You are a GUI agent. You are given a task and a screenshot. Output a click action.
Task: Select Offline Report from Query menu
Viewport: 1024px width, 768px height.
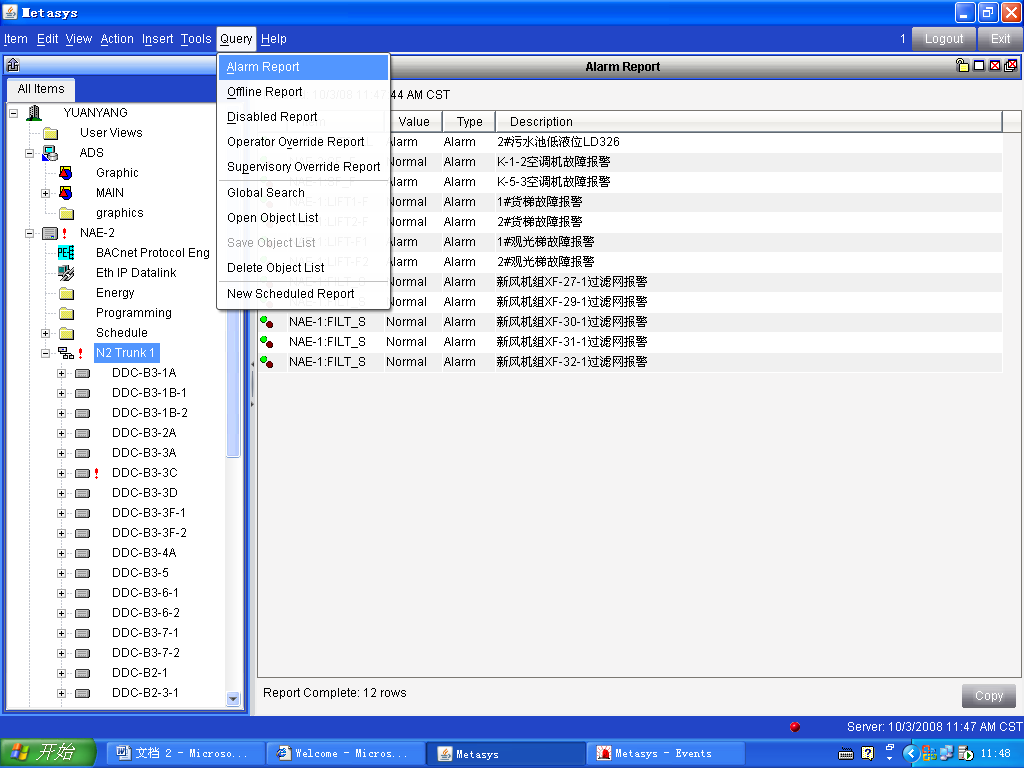264,92
